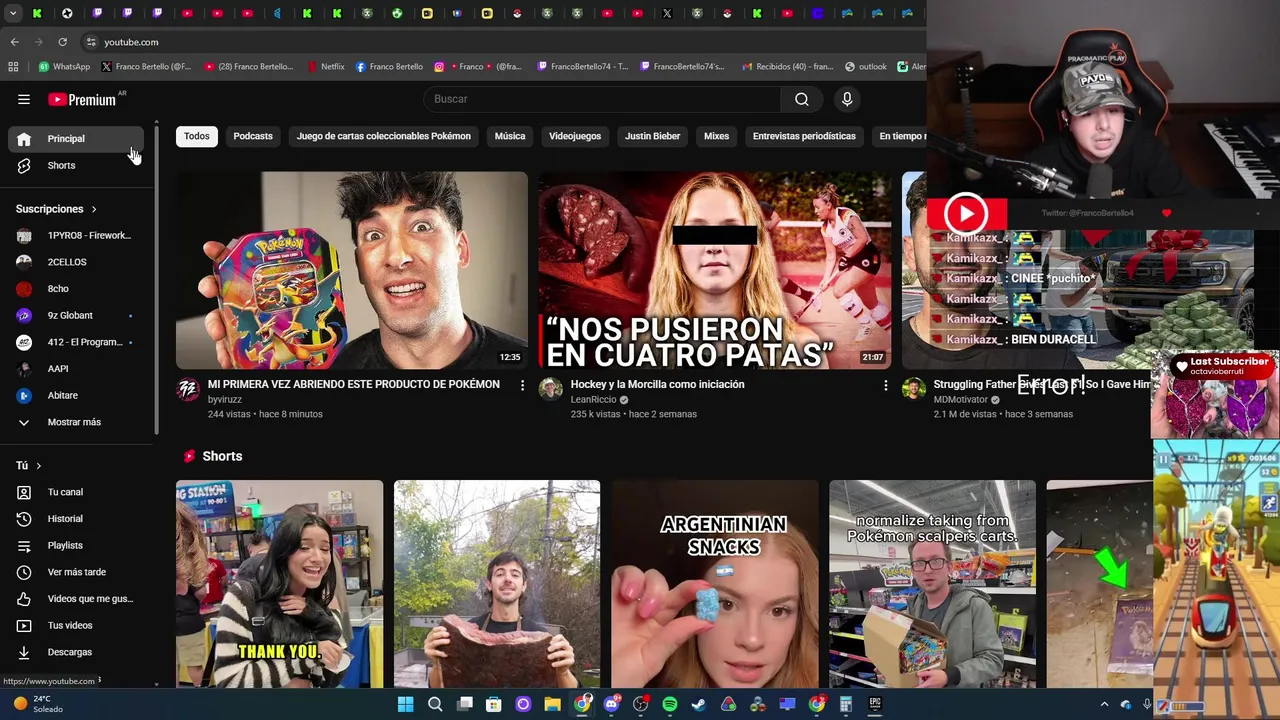Screen dimensions: 1280x720
Task: Open Ver más tarde list
Action: tap(76, 572)
